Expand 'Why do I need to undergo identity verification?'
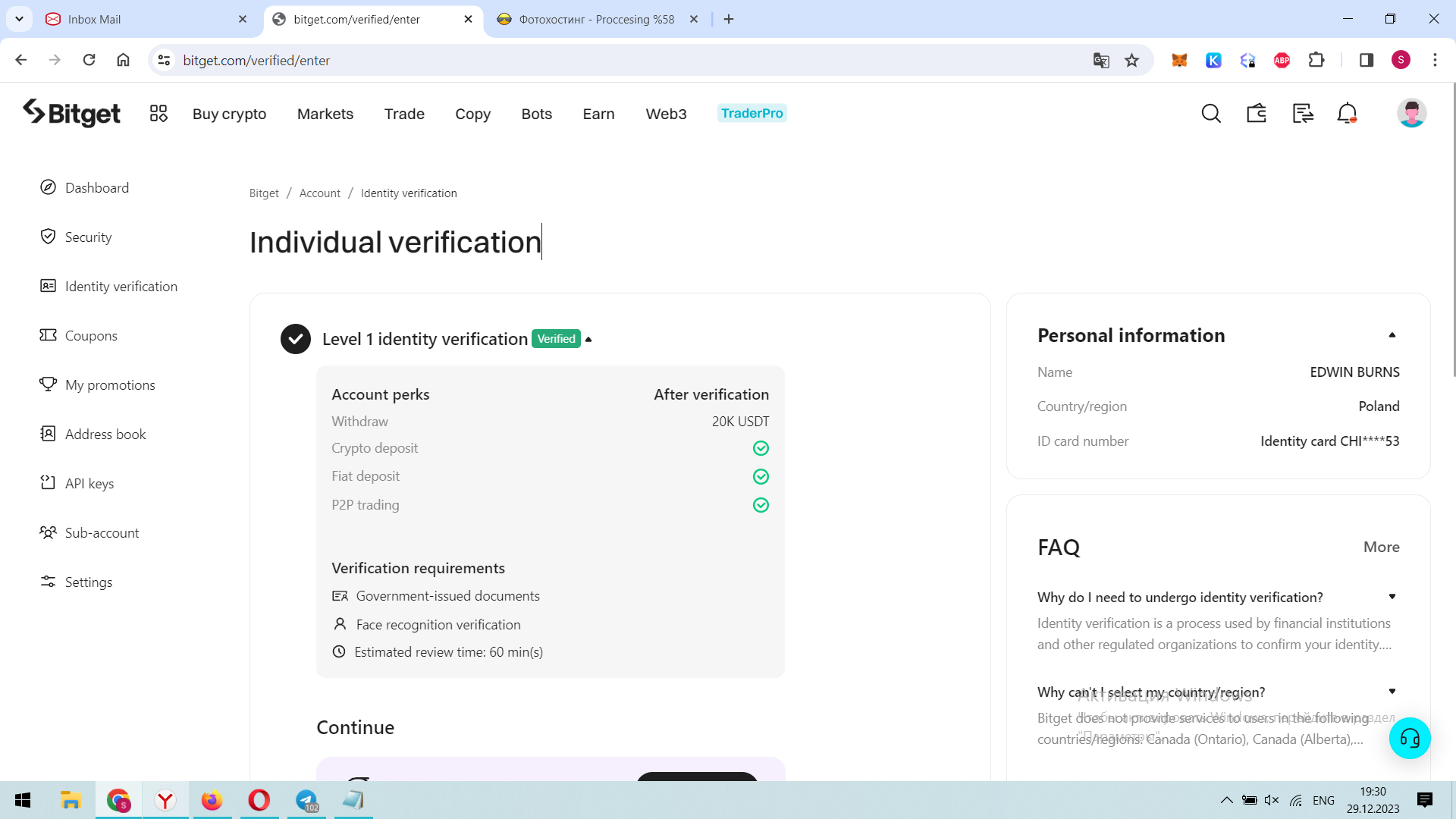The height and width of the screenshot is (819, 1456). pos(1392,597)
